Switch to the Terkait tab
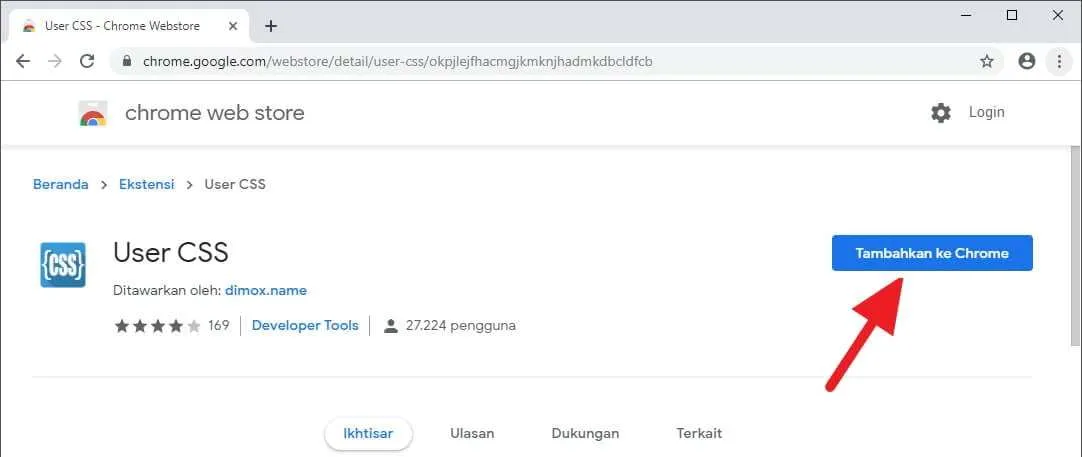 (x=699, y=434)
